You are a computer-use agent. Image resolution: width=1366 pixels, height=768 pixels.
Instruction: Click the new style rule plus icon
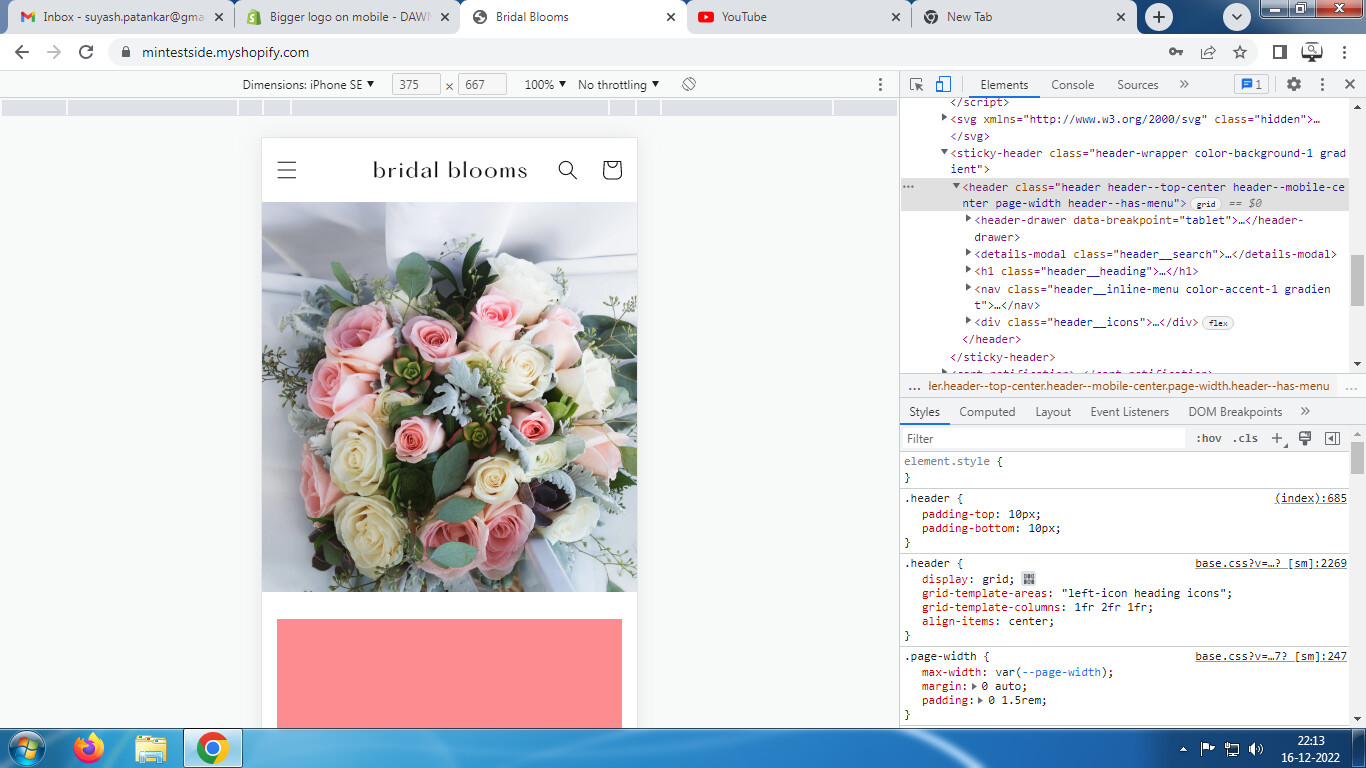click(x=1277, y=439)
